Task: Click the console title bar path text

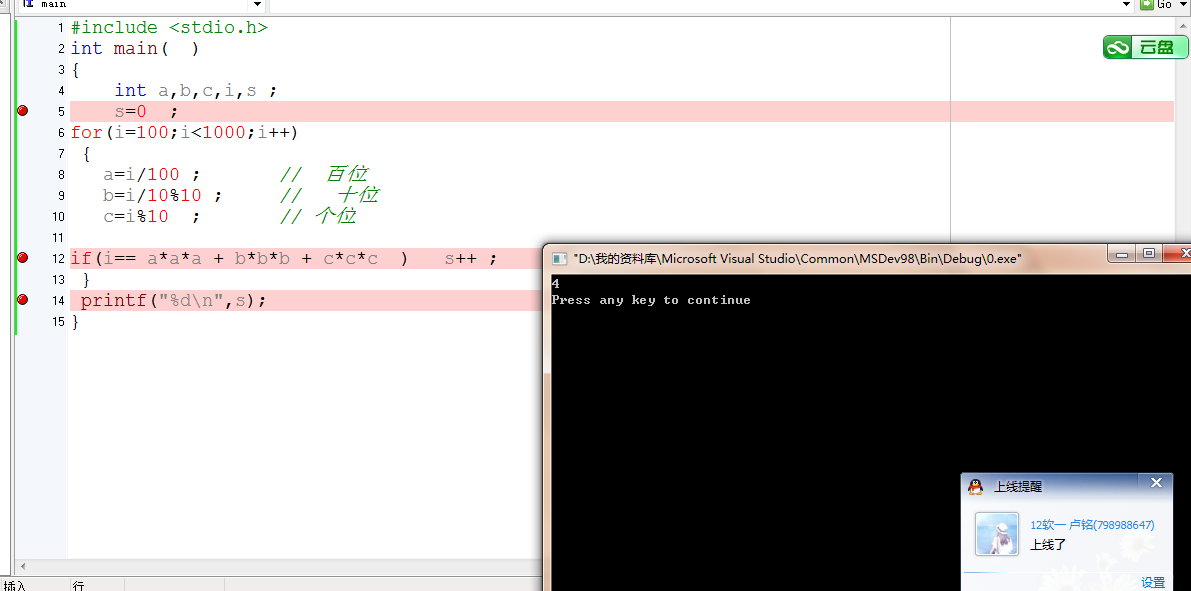Action: pyautogui.click(x=797, y=258)
